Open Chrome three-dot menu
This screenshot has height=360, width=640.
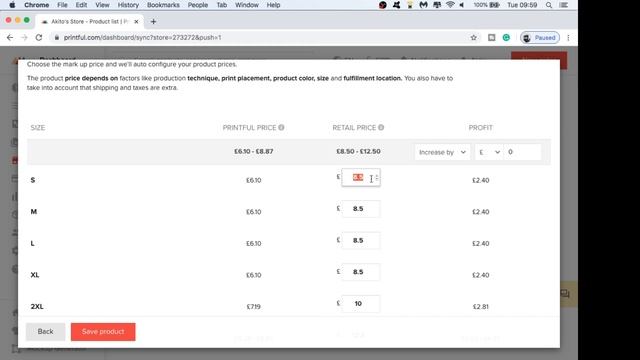pos(568,38)
